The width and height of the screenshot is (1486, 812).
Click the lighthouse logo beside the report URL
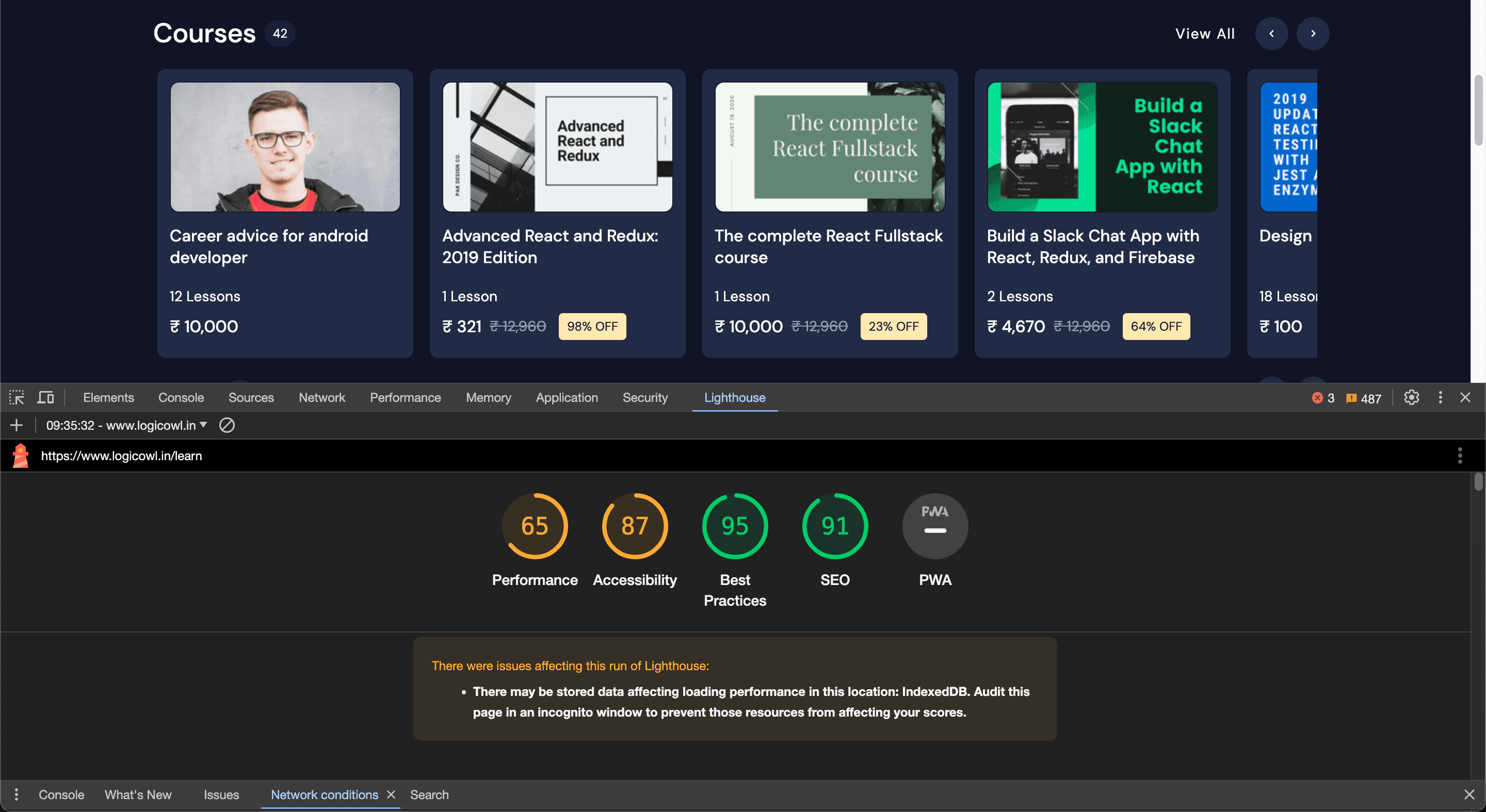21,455
